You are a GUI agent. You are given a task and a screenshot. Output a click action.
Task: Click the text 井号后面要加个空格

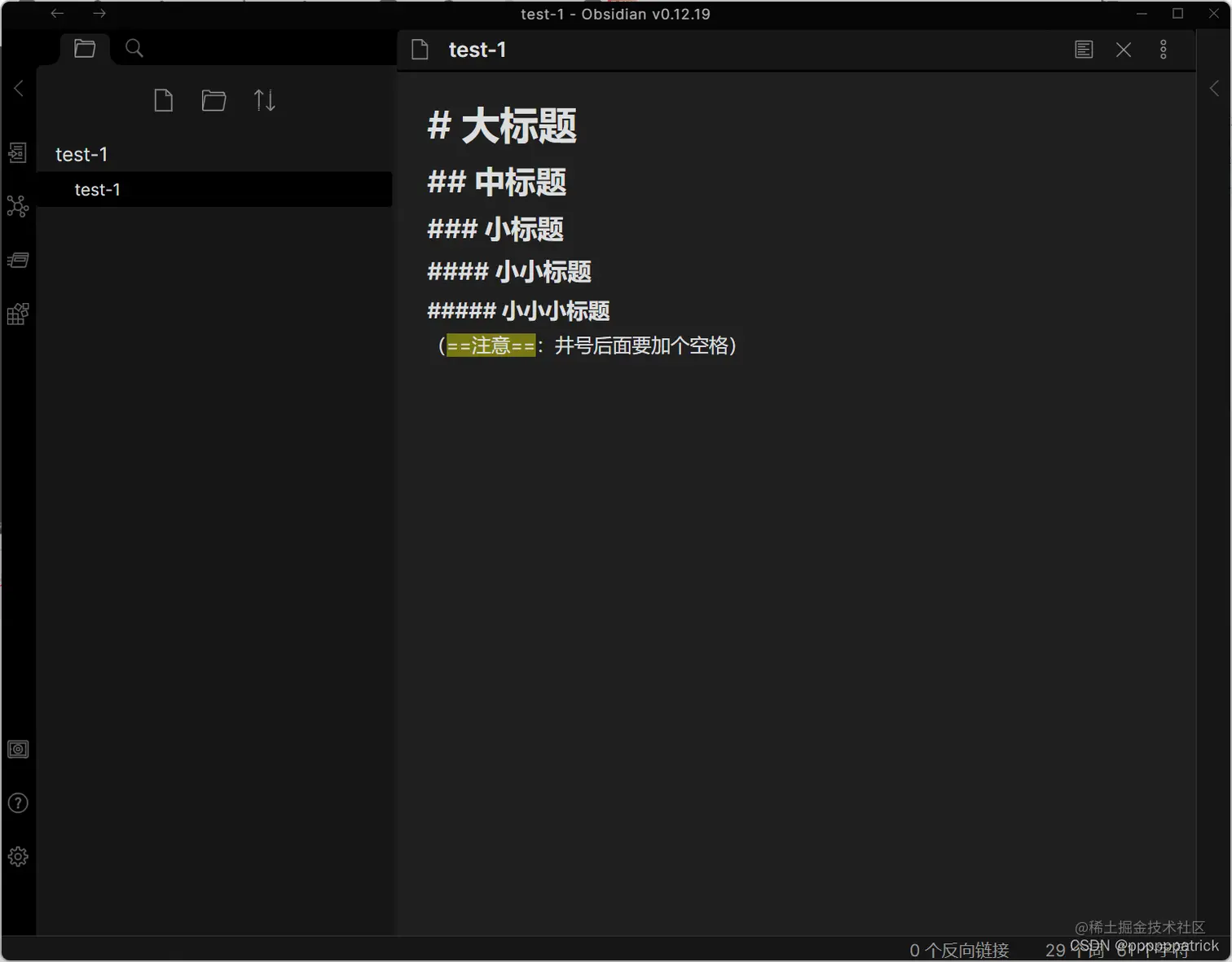click(x=641, y=345)
